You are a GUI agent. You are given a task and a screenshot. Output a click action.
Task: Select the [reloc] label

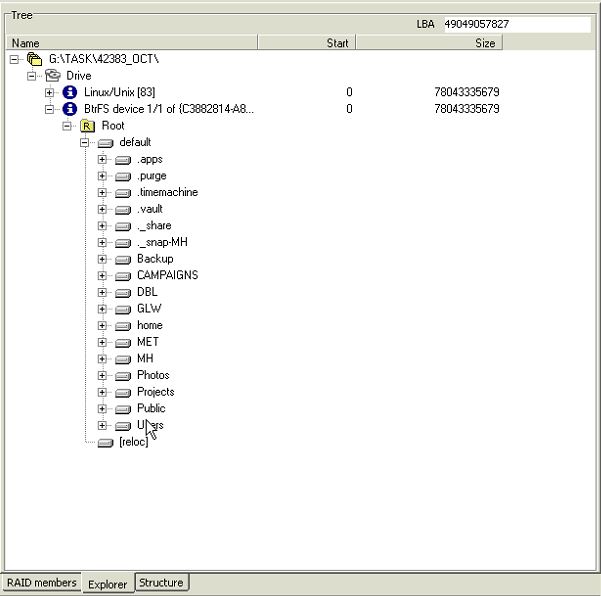134,442
